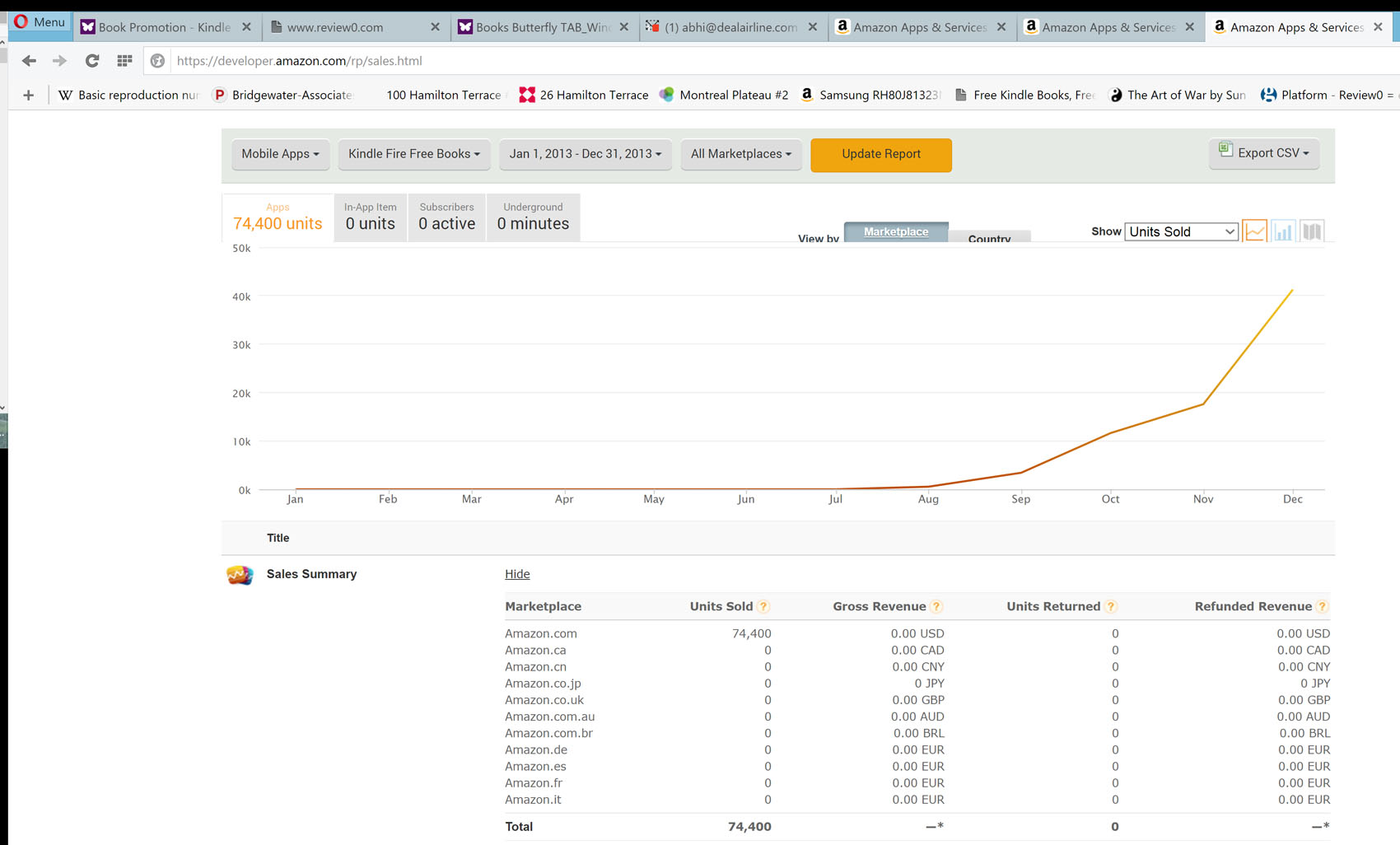The width and height of the screenshot is (1400, 845).
Task: Click the Amazon.de marketplace row
Action: [917, 749]
